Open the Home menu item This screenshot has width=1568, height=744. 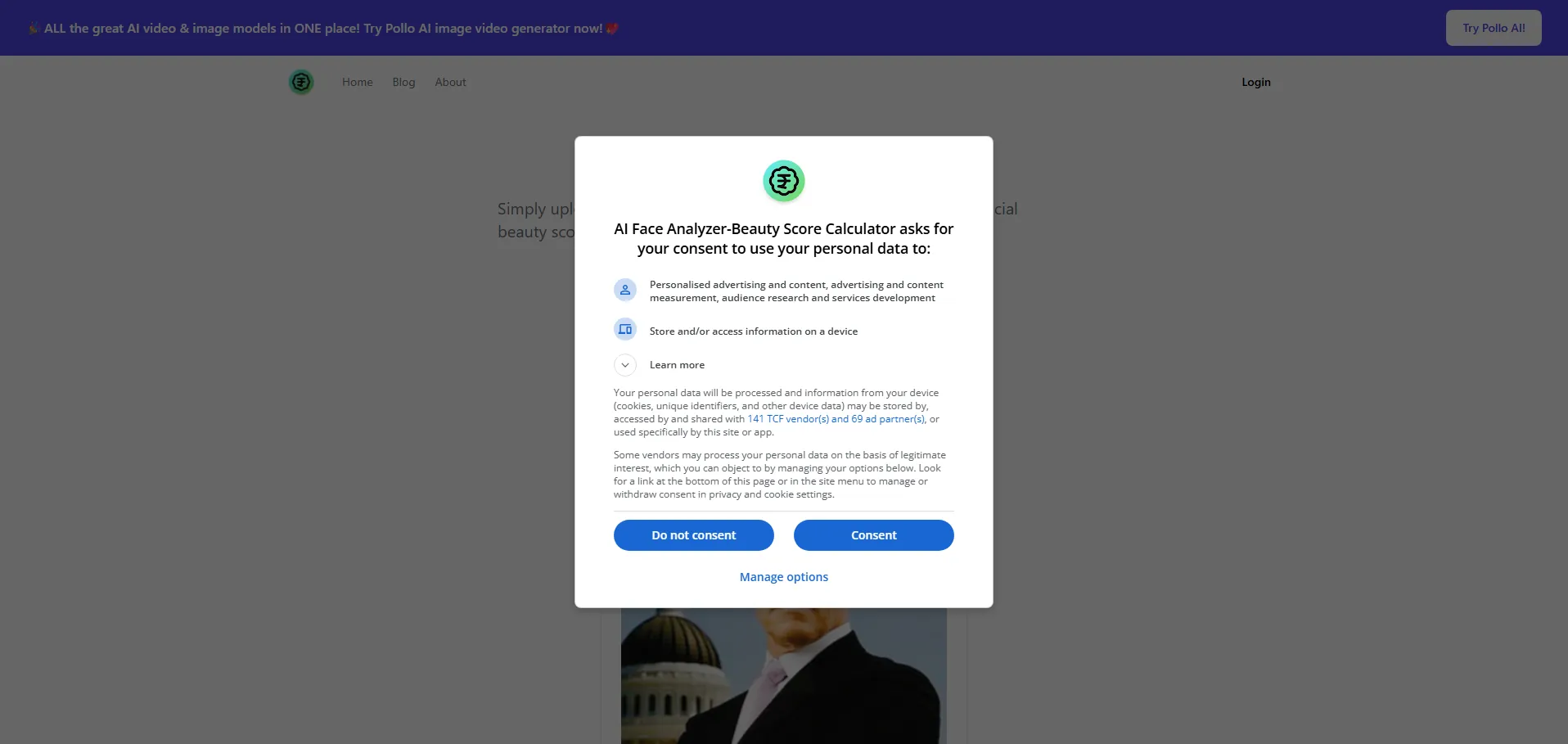(x=358, y=82)
